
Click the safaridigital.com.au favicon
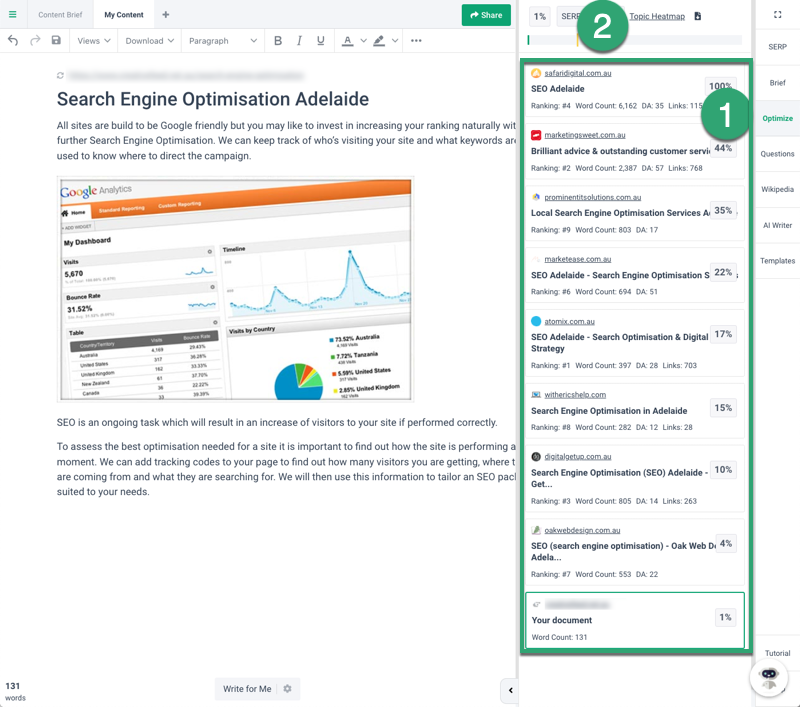536,73
